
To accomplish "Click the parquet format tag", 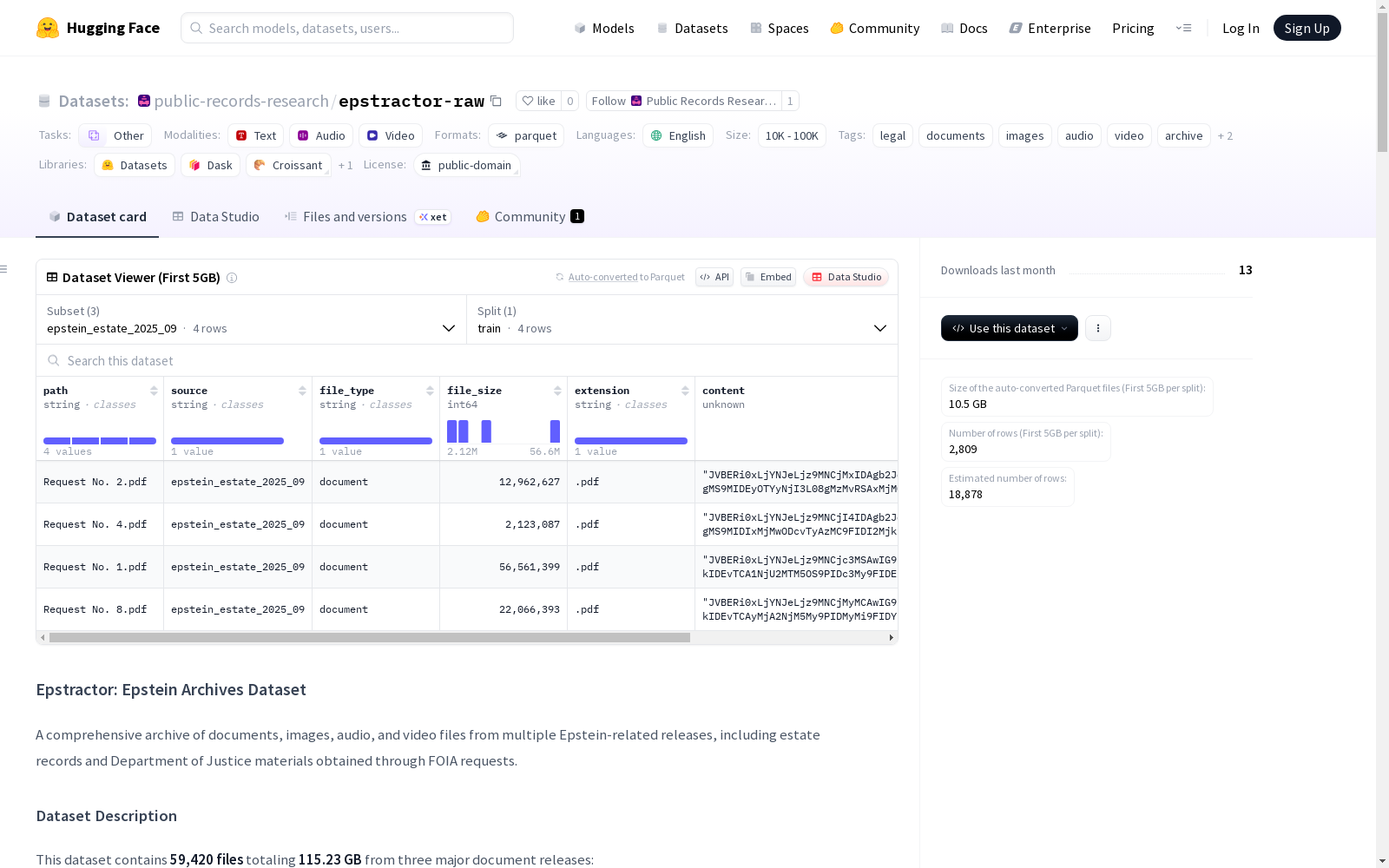I will 526,135.
